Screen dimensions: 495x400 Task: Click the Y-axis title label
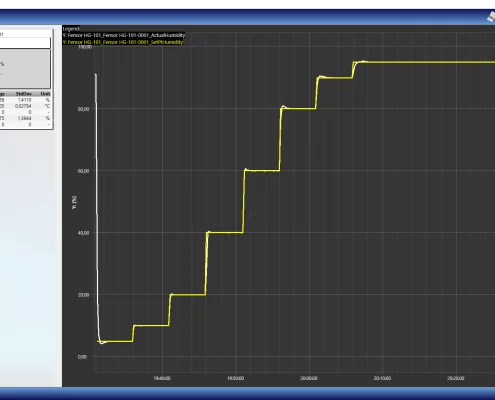74,202
